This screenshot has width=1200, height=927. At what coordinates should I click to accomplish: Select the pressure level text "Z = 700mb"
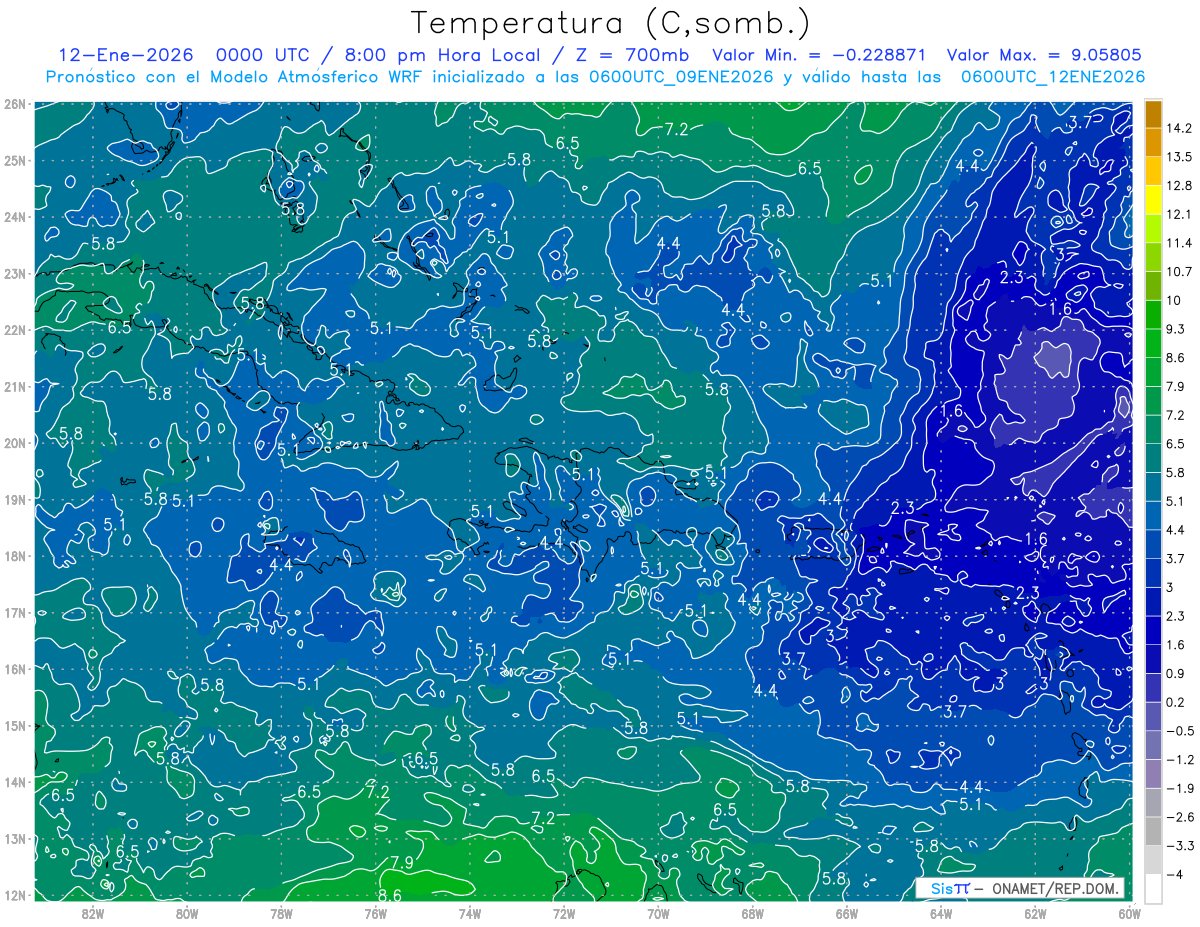pyautogui.click(x=629, y=55)
